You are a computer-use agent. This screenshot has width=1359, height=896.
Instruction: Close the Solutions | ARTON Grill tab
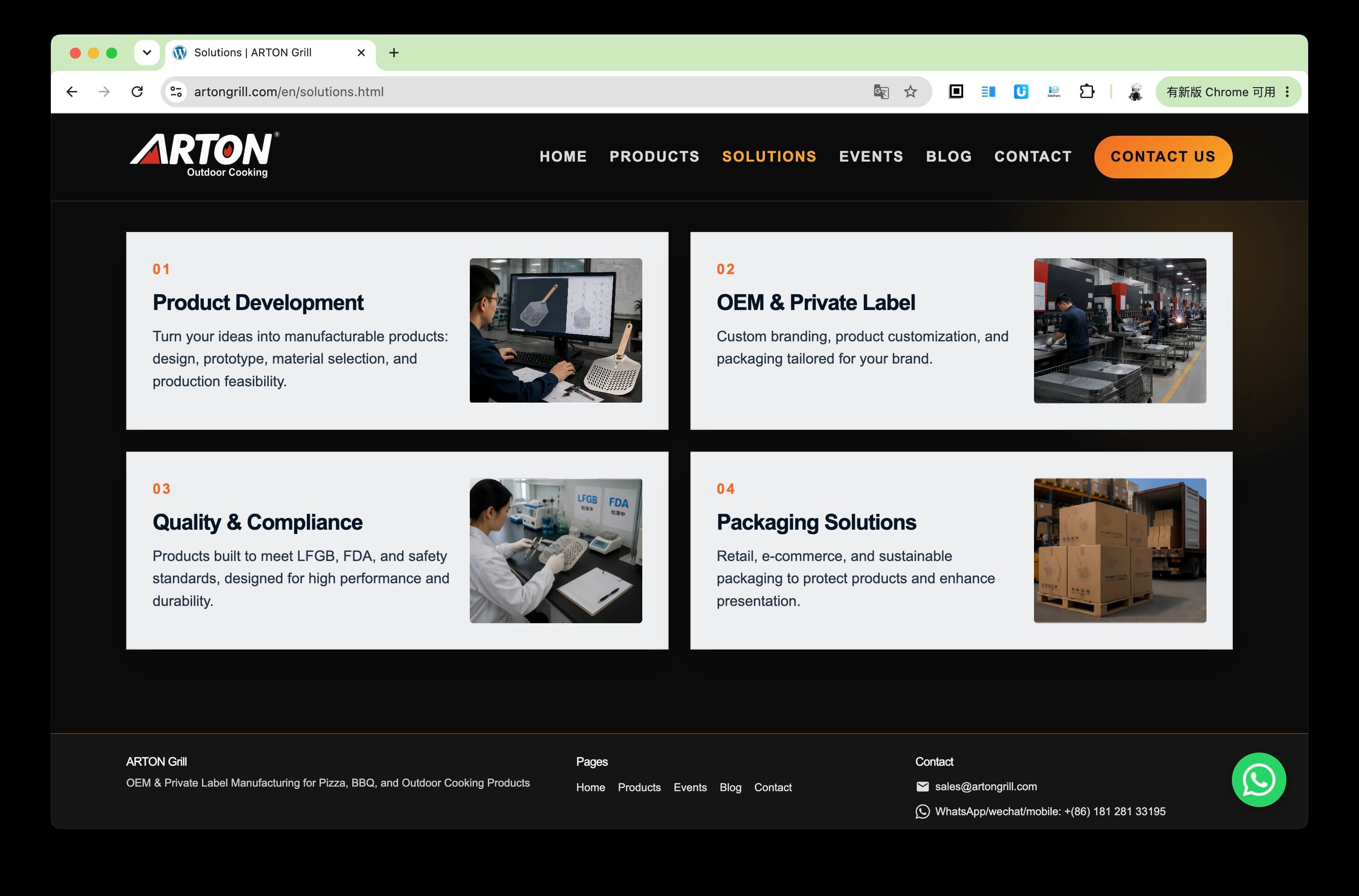point(361,53)
